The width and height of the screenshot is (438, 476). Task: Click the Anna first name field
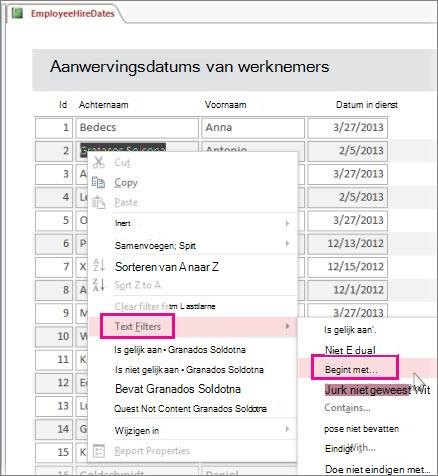(253, 128)
